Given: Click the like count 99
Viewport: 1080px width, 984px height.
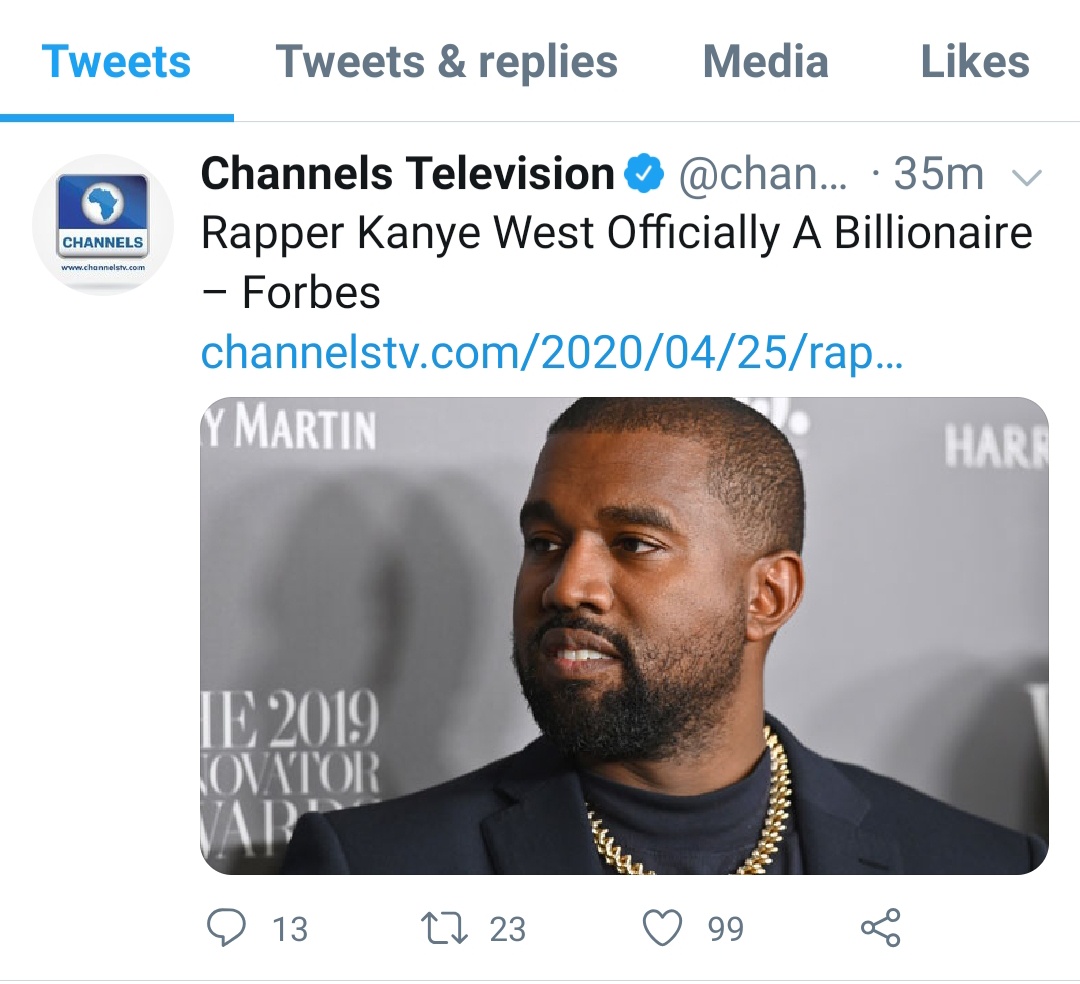Looking at the screenshot, I should [726, 930].
